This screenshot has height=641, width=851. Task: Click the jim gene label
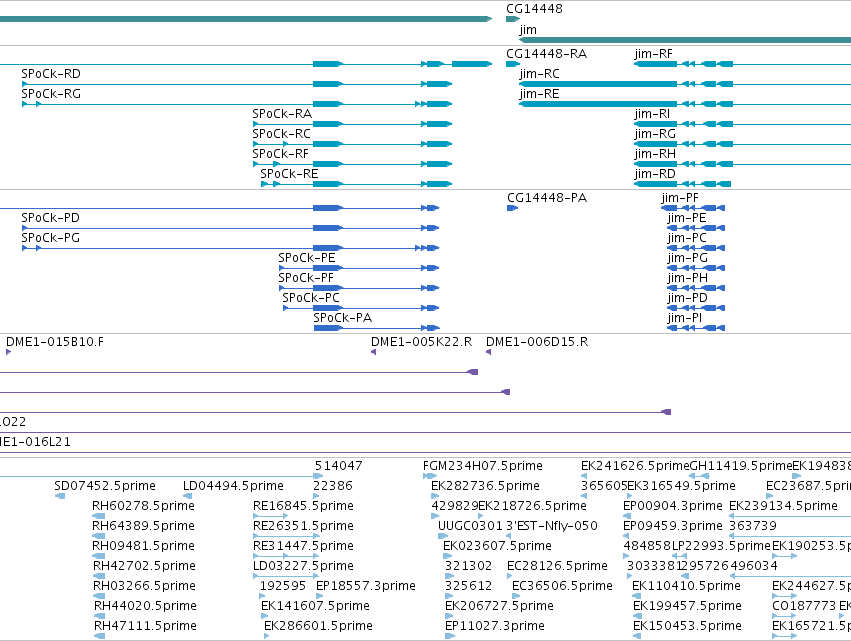528,29
